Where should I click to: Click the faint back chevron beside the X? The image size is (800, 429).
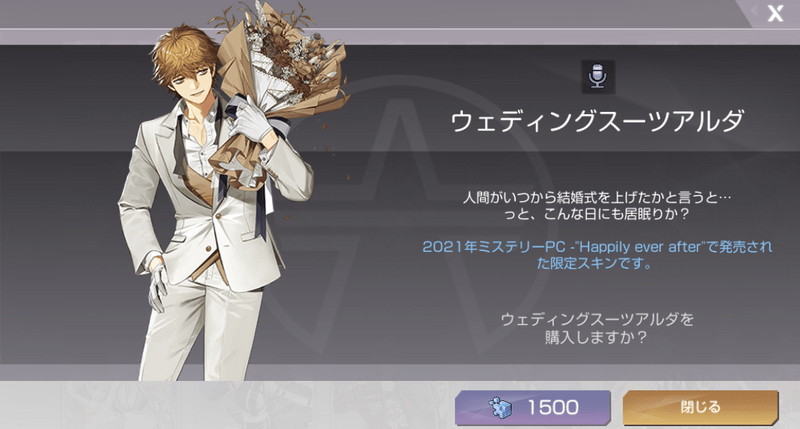click(x=754, y=11)
